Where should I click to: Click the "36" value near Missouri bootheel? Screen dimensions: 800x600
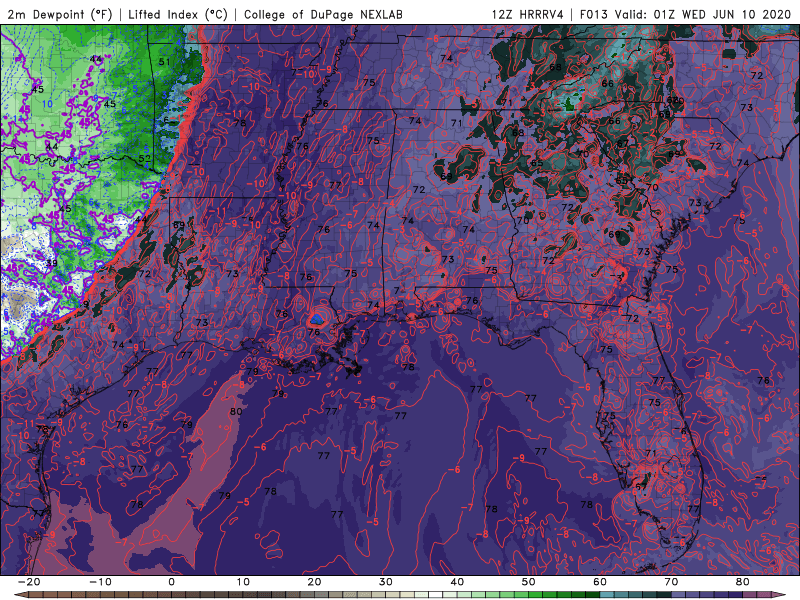point(322,104)
